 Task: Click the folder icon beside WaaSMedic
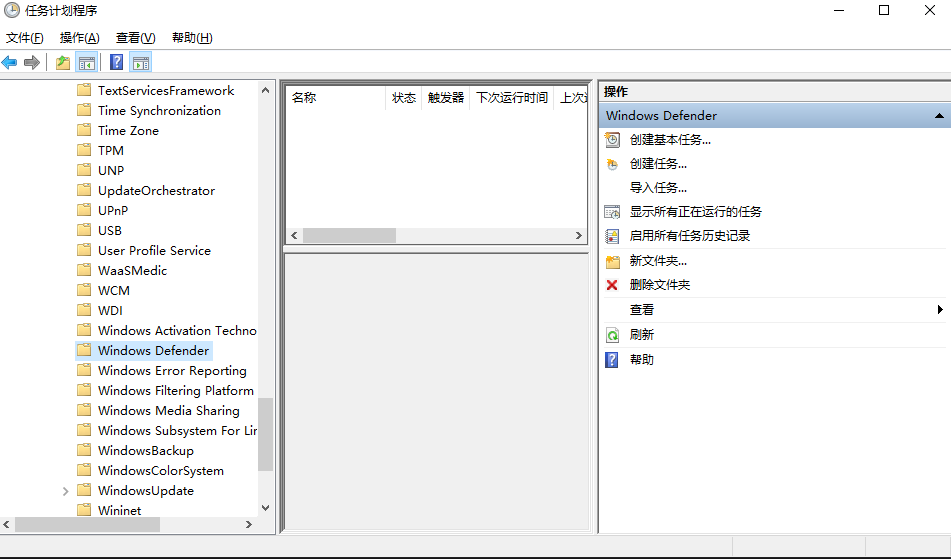pos(84,270)
